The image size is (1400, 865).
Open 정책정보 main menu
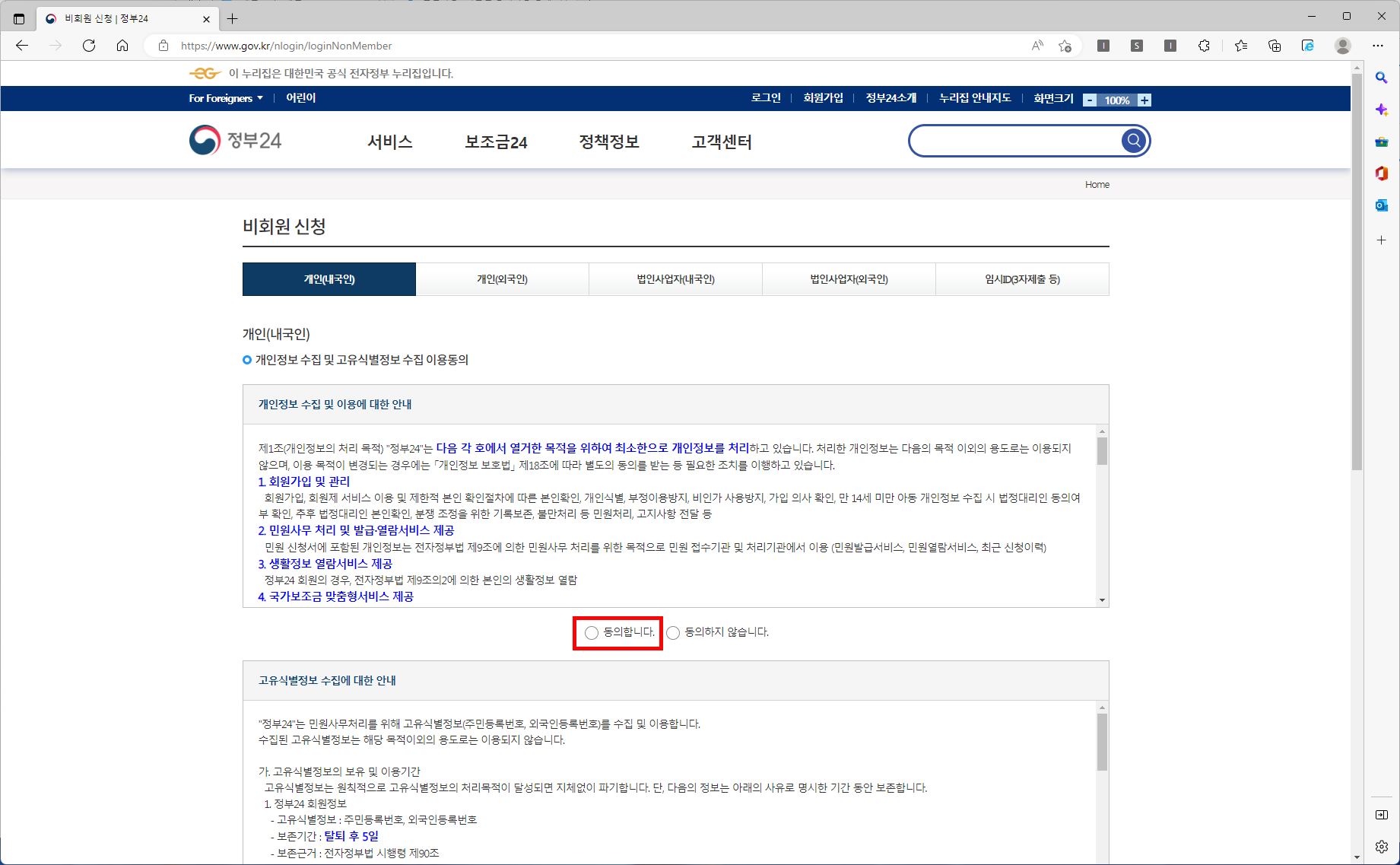(608, 142)
